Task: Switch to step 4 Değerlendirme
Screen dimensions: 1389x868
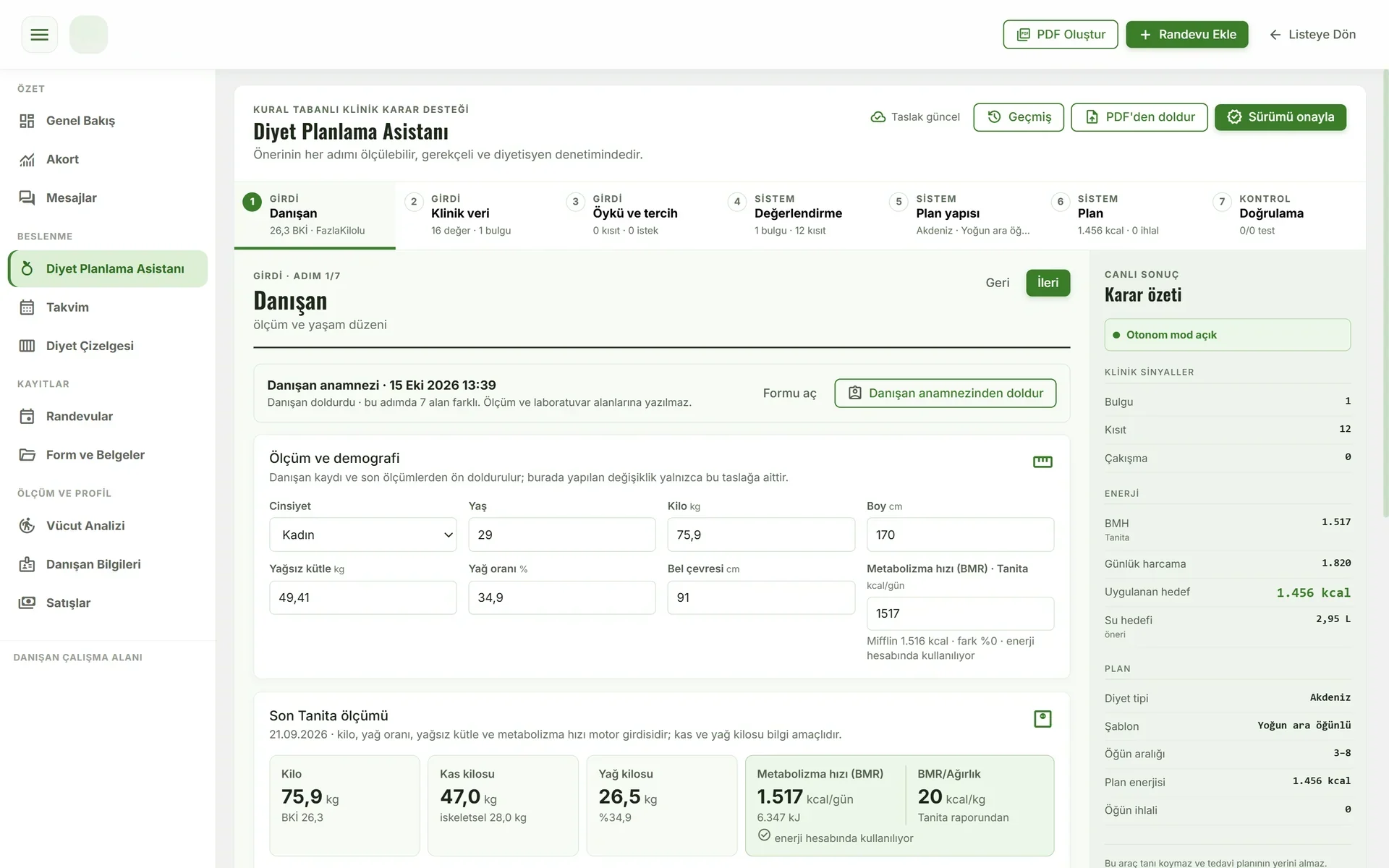Action: pos(799,215)
